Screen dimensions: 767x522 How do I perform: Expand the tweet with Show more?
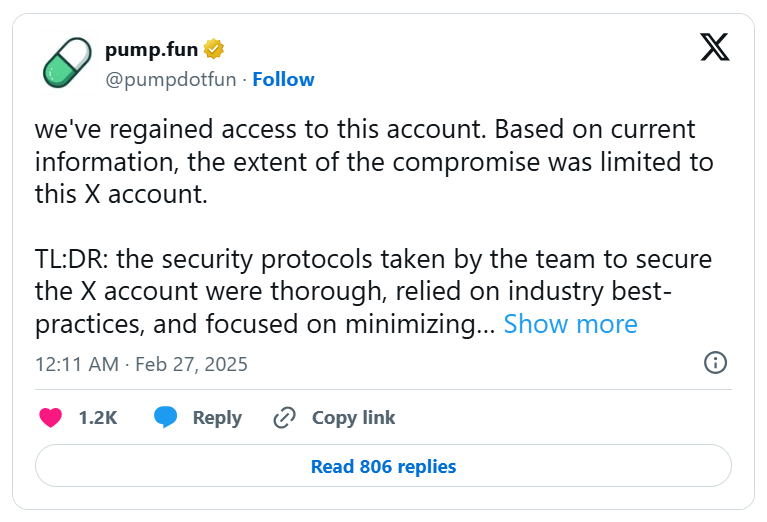[570, 324]
